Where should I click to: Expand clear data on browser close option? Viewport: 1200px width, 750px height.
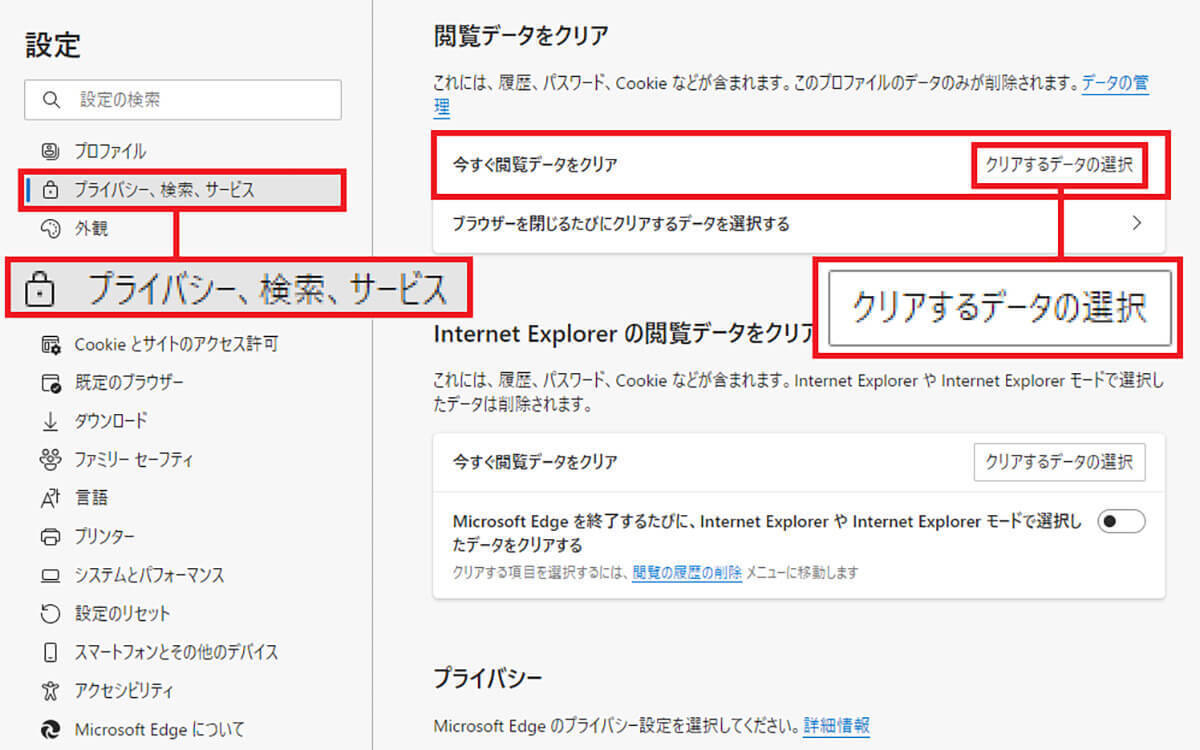click(x=1136, y=223)
